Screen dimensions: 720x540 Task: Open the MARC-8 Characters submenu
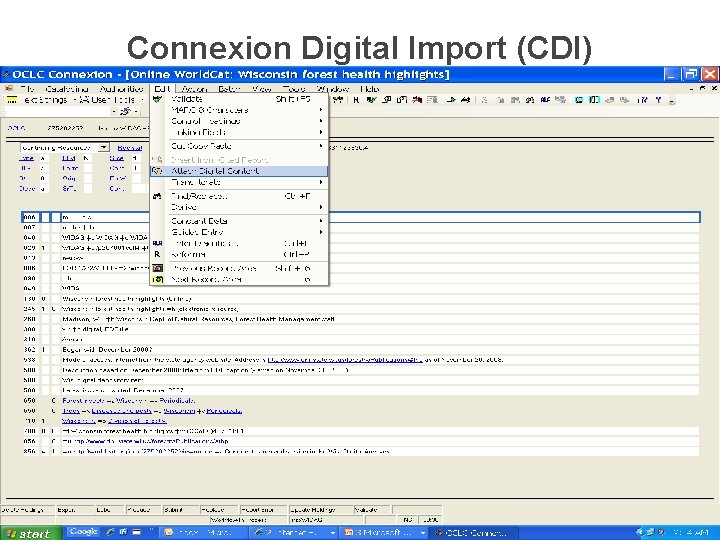click(239, 110)
